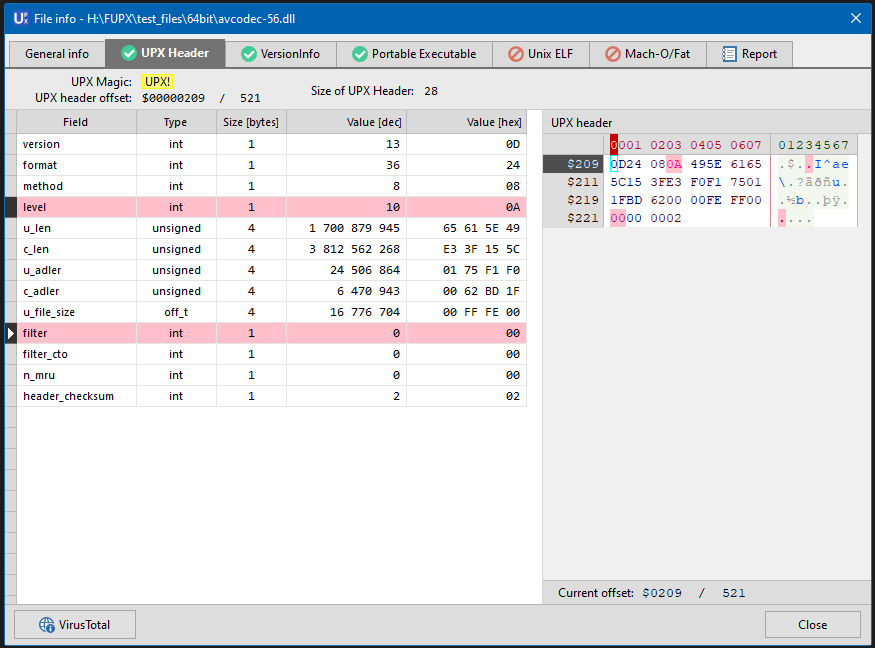
Task: Click the green checkmark on Portable Executable tab
Action: [360, 54]
